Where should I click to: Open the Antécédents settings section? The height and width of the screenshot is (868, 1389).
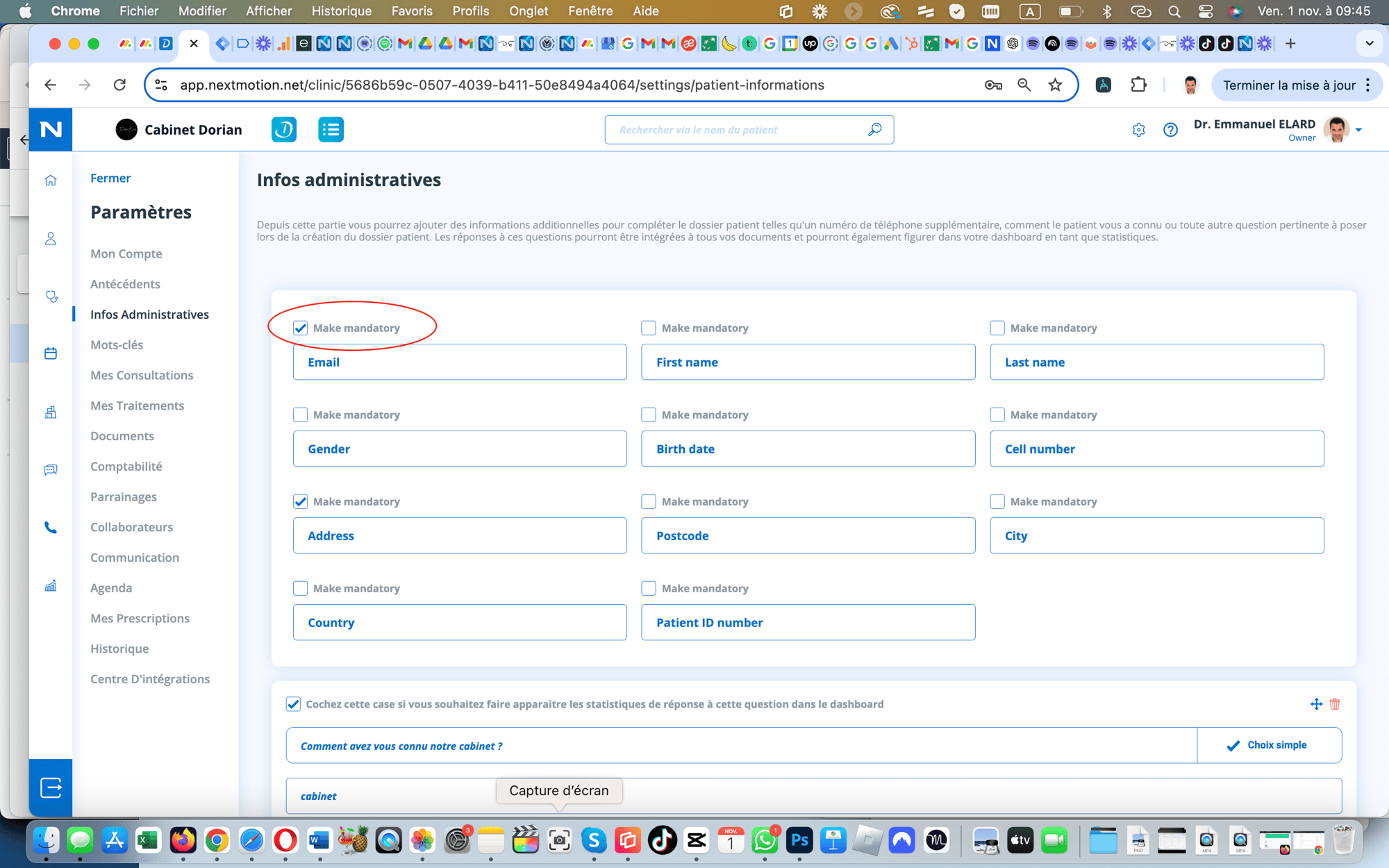click(125, 284)
